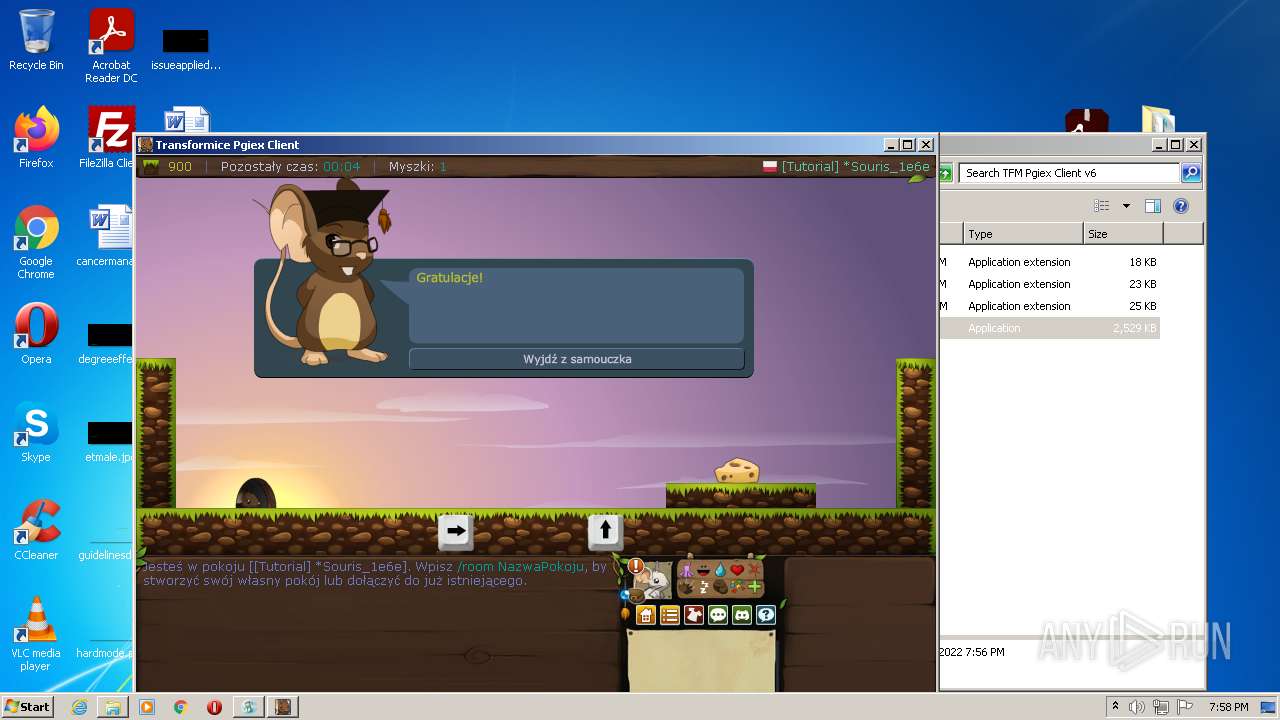Click the 'Gratulacje!' message text
1280x720 pixels.
[x=449, y=277]
